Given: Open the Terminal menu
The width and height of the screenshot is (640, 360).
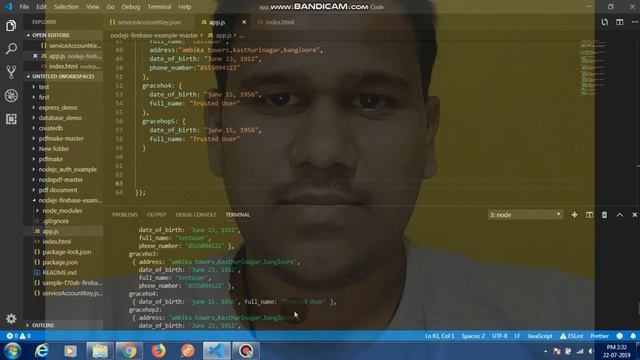Looking at the screenshot, I should 159,7.
